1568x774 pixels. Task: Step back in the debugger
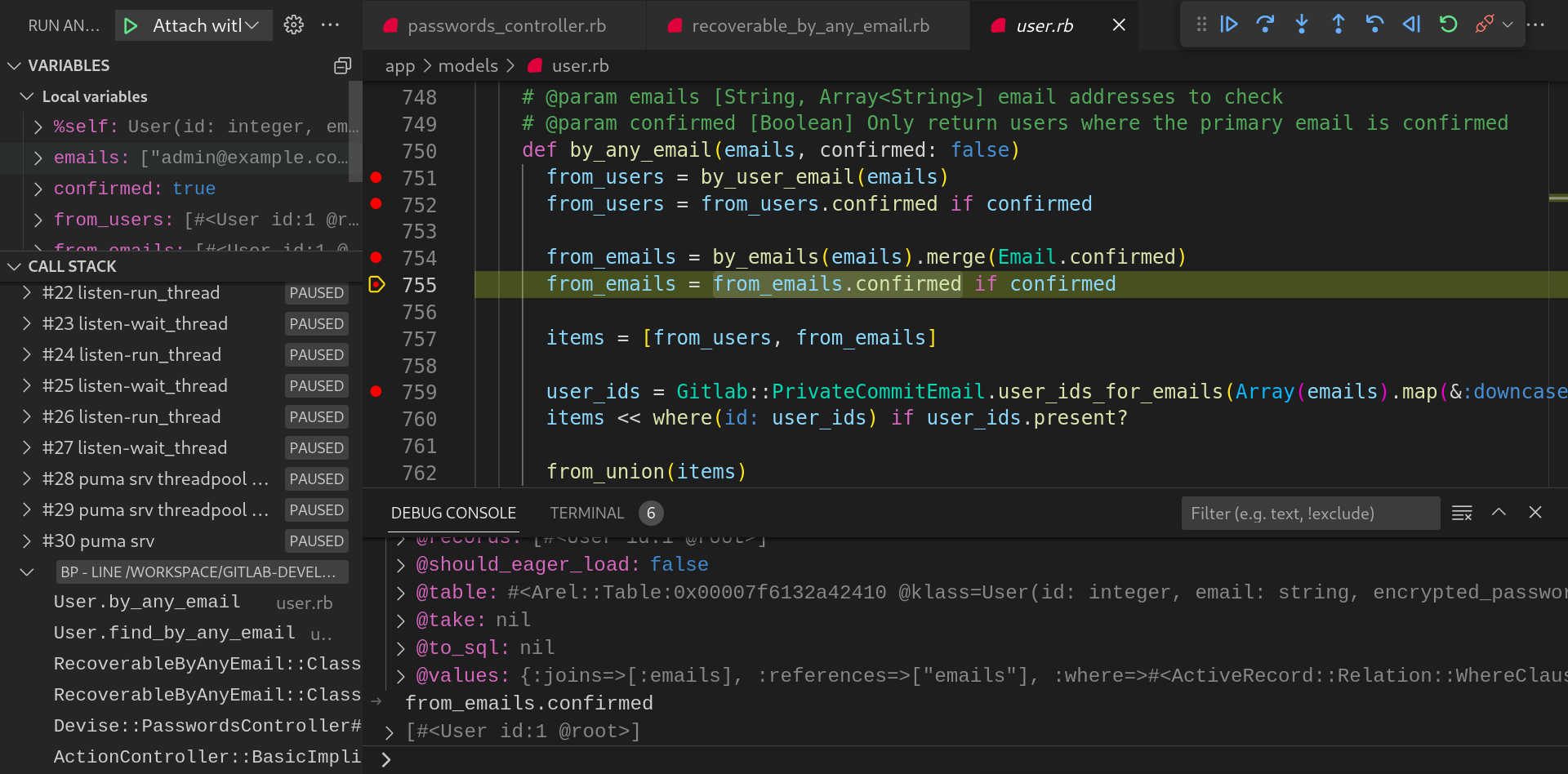[1375, 24]
